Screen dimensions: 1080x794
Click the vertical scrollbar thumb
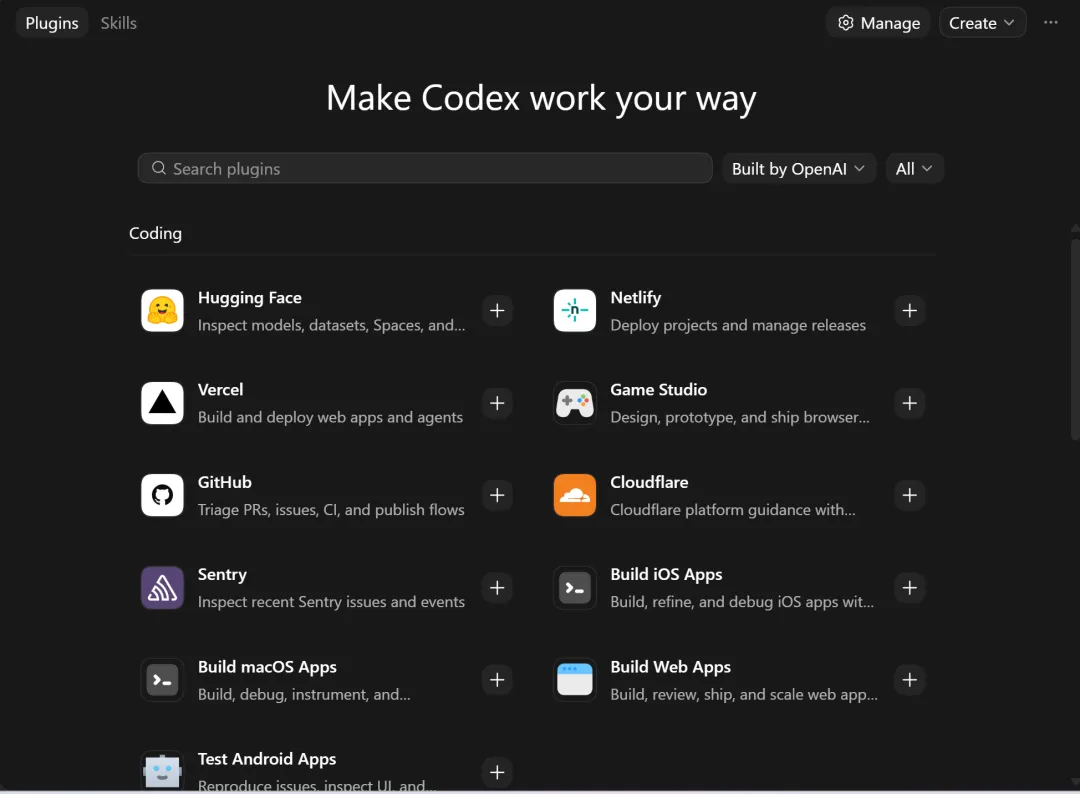coord(1074,339)
